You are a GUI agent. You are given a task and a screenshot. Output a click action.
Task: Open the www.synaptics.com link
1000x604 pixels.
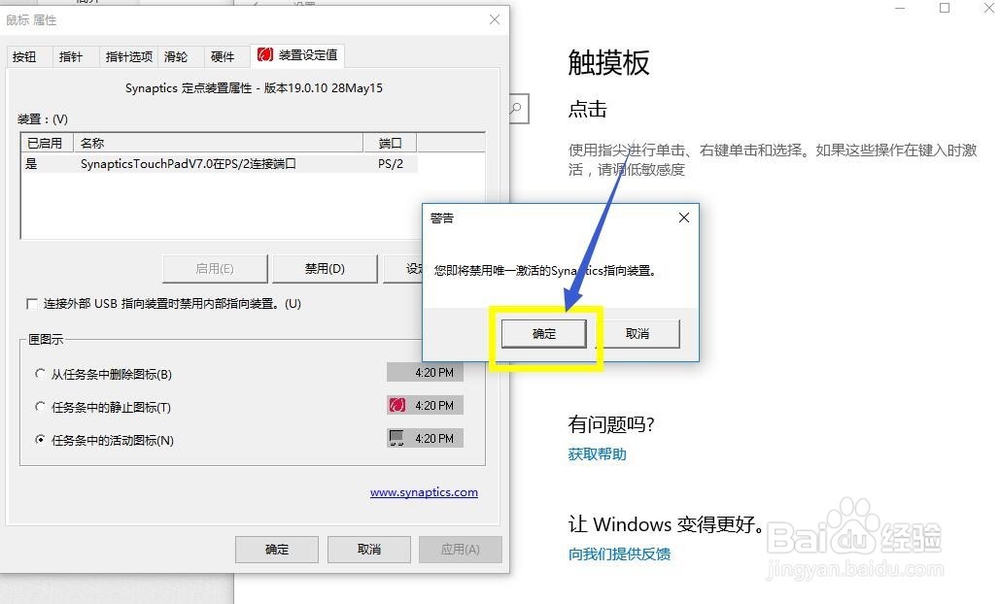click(x=423, y=492)
